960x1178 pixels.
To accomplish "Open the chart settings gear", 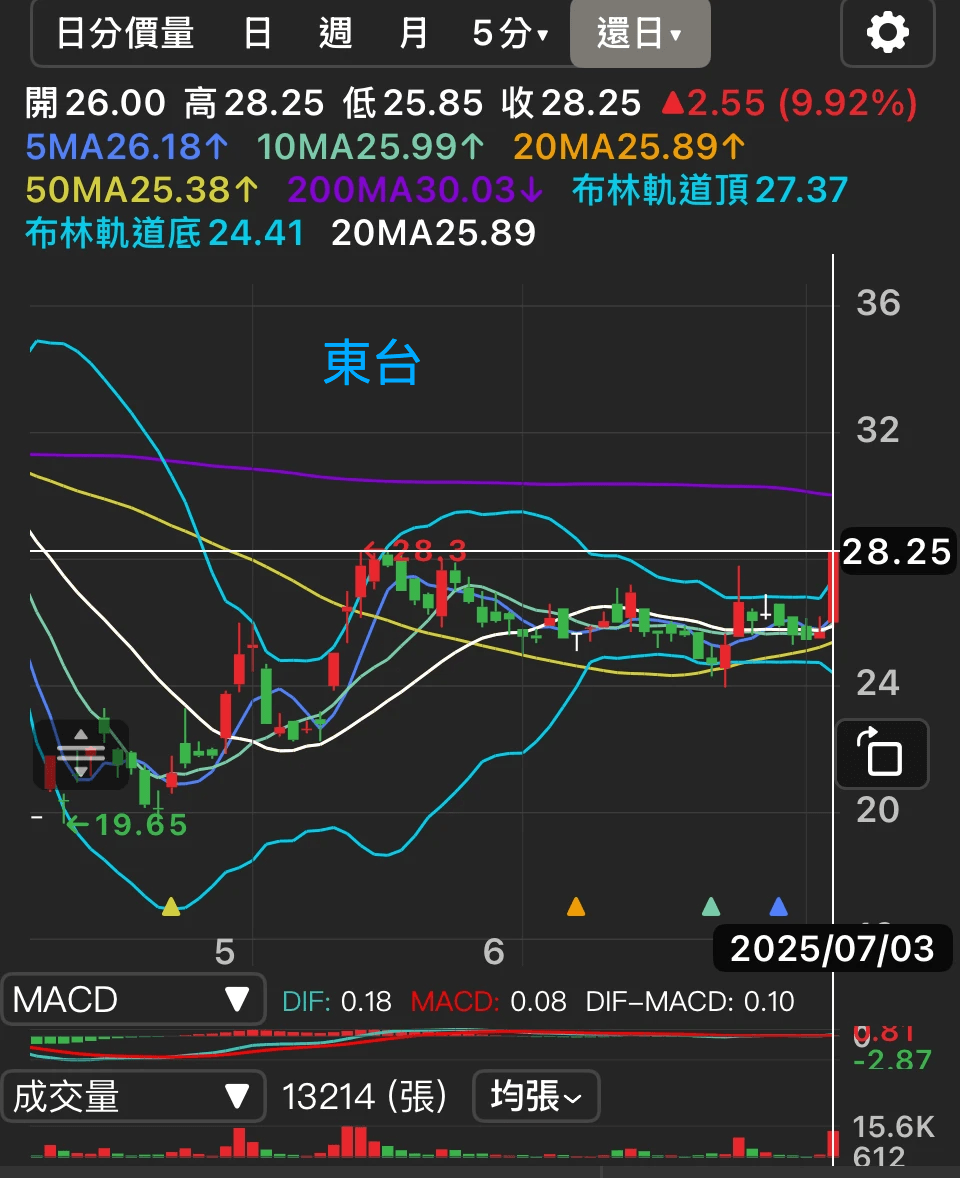I will [x=887, y=33].
